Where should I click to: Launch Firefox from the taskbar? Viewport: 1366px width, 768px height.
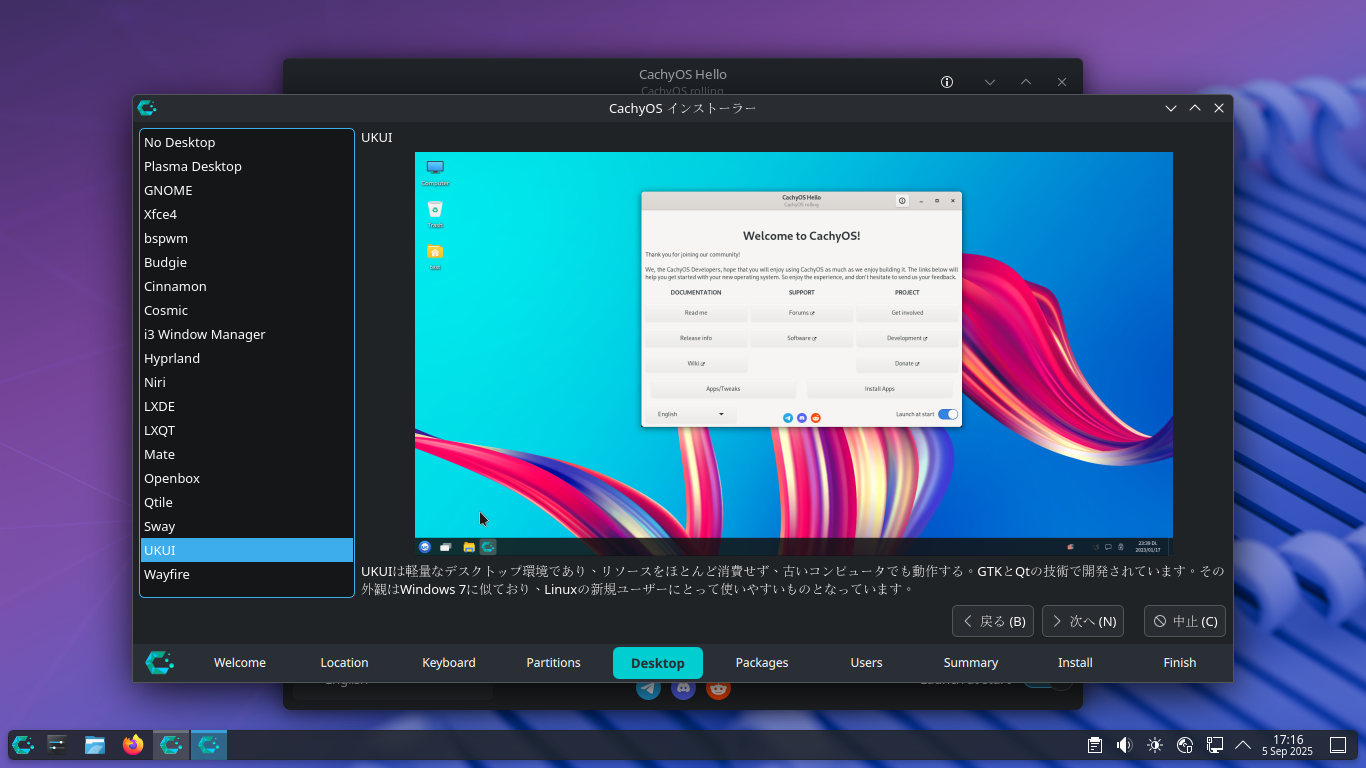(133, 745)
